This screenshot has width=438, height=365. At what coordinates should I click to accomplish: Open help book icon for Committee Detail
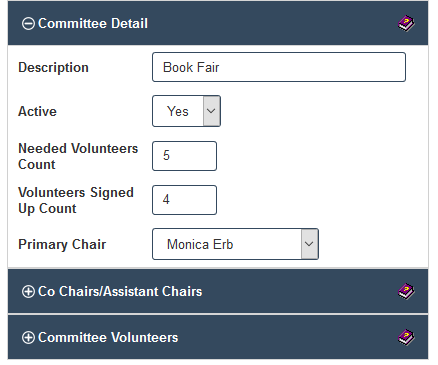(x=406, y=24)
